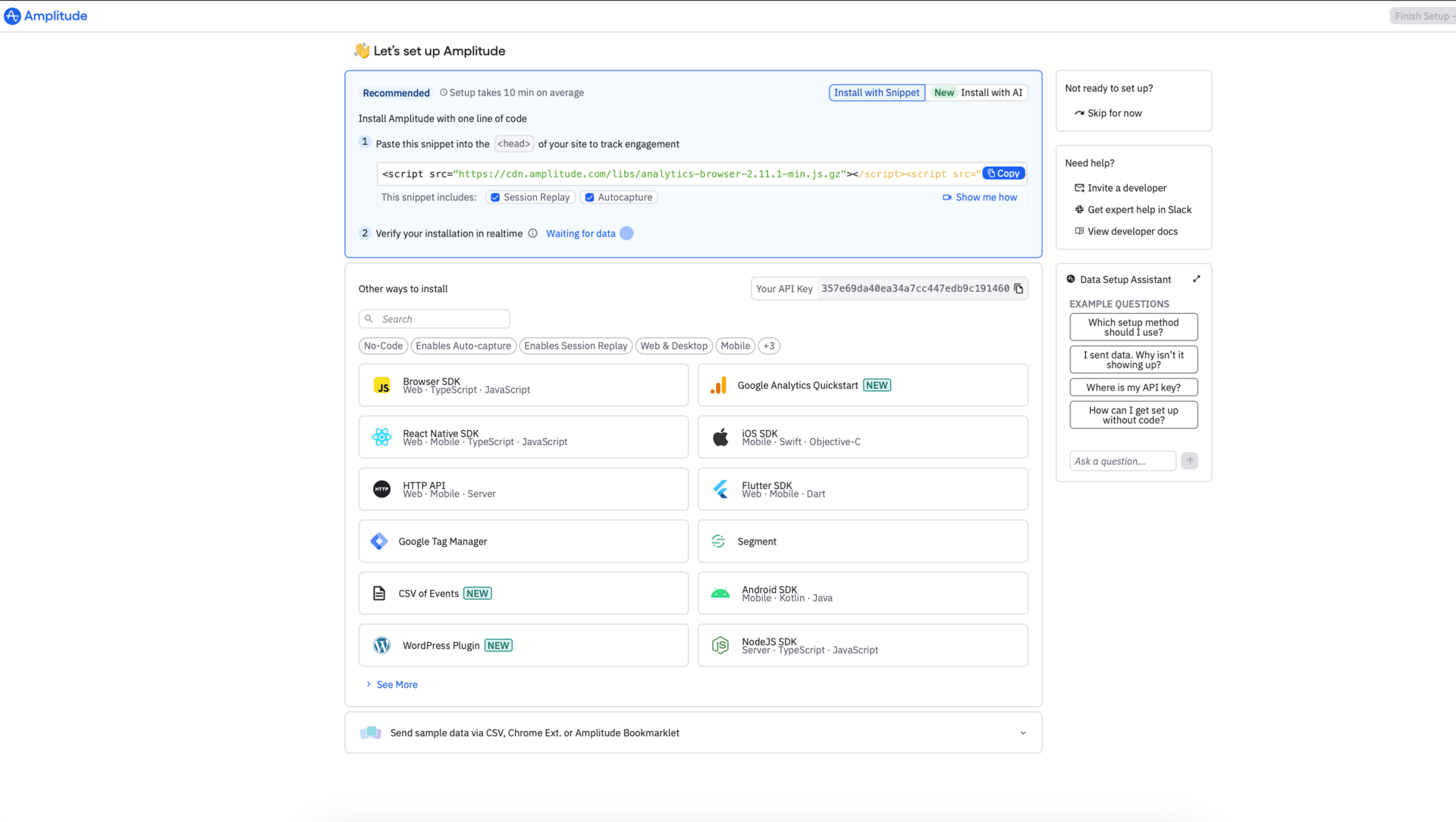Screen dimensions: 1456x822
Task: Select the API key value text
Action: [x=915, y=289]
